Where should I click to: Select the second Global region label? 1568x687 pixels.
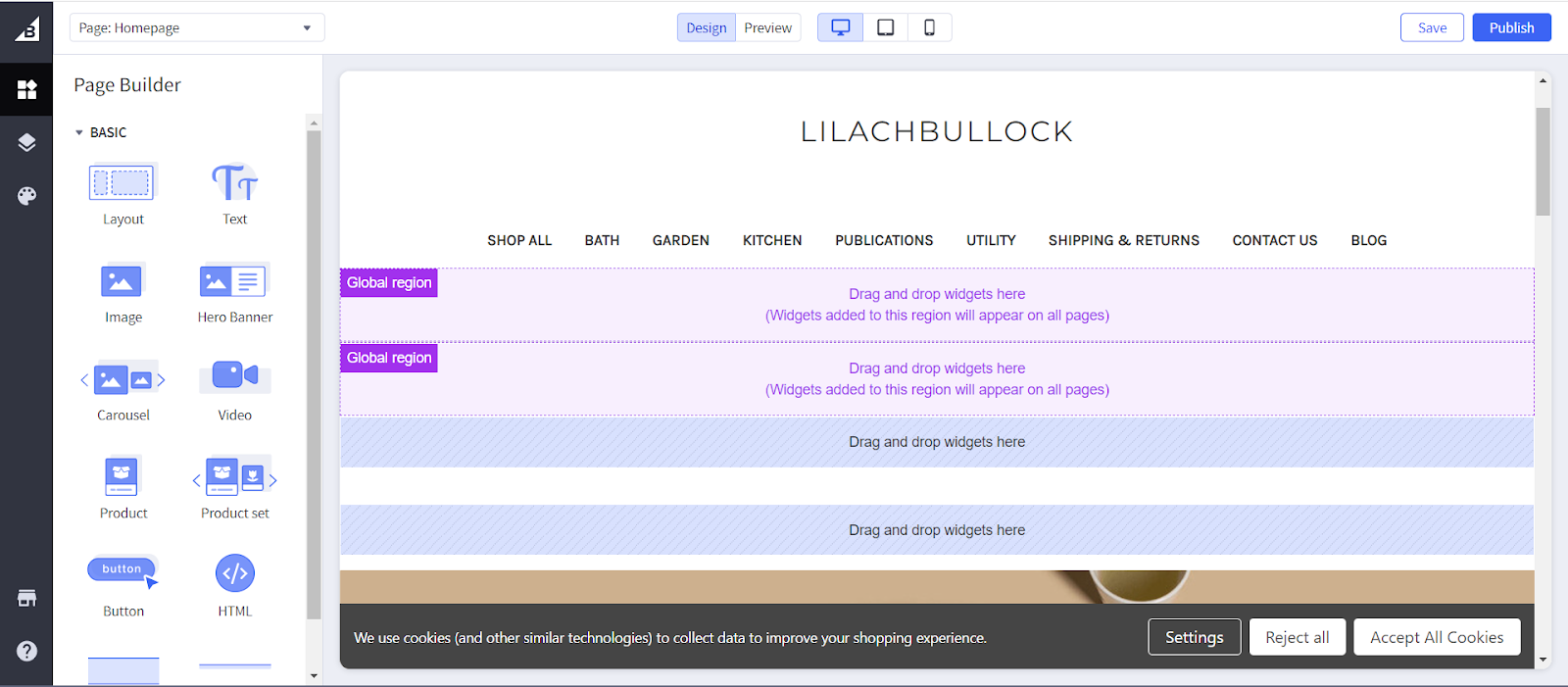coord(389,358)
